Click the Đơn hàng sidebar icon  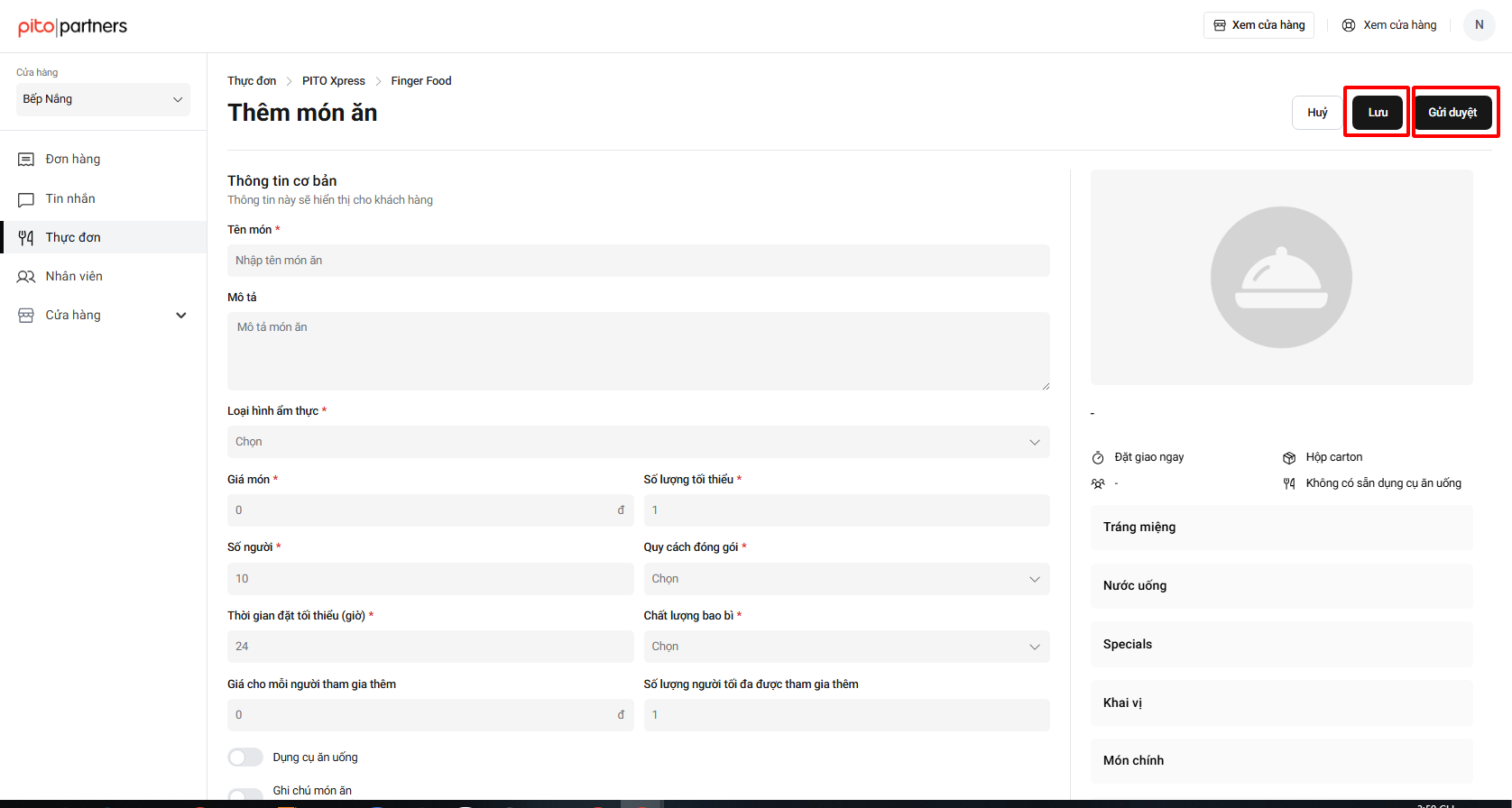[x=26, y=160]
